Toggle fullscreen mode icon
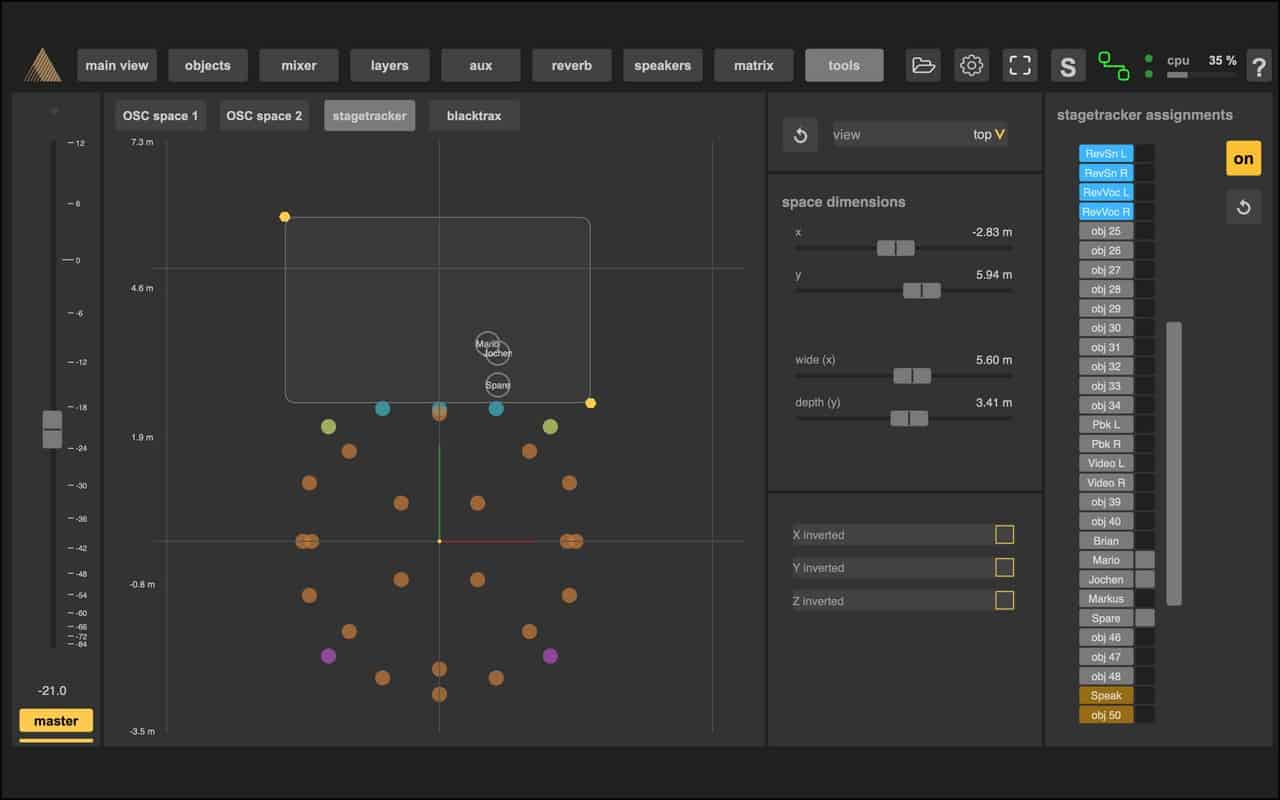 tap(1019, 66)
